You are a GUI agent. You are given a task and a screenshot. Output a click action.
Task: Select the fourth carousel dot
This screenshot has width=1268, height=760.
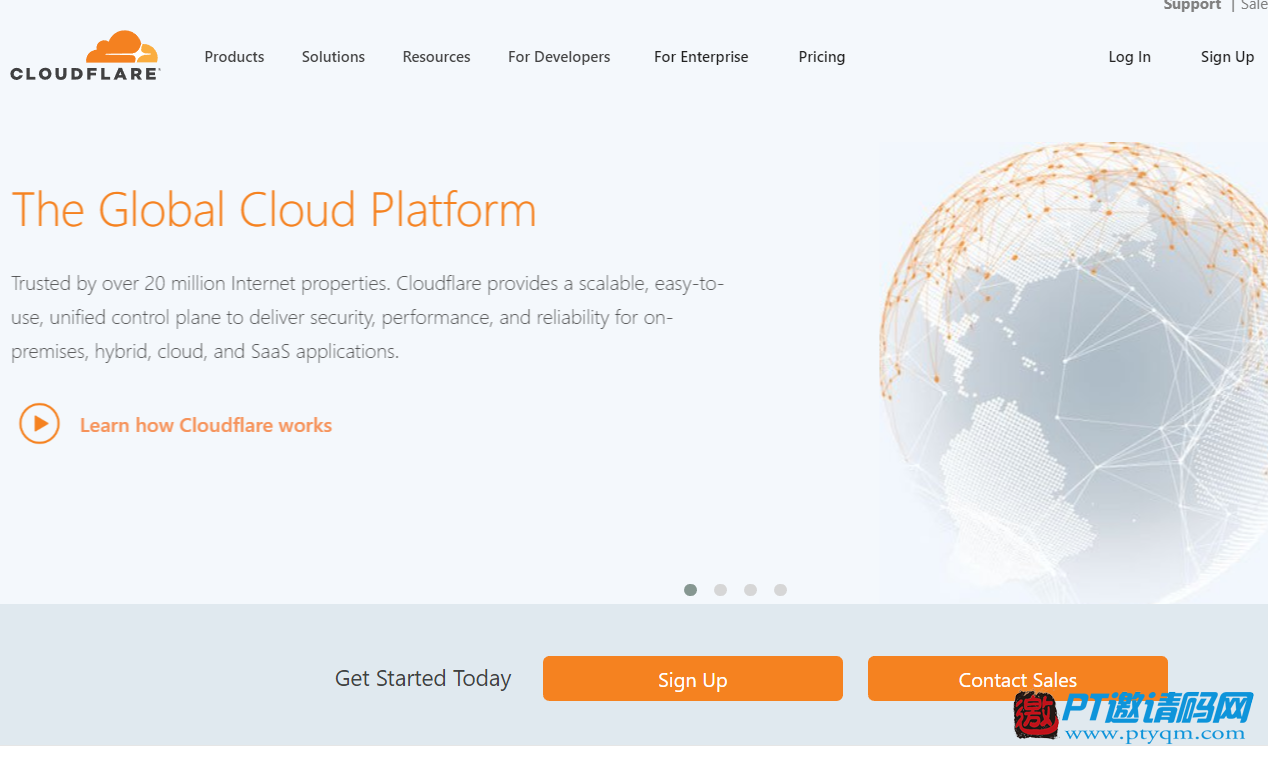(x=780, y=590)
